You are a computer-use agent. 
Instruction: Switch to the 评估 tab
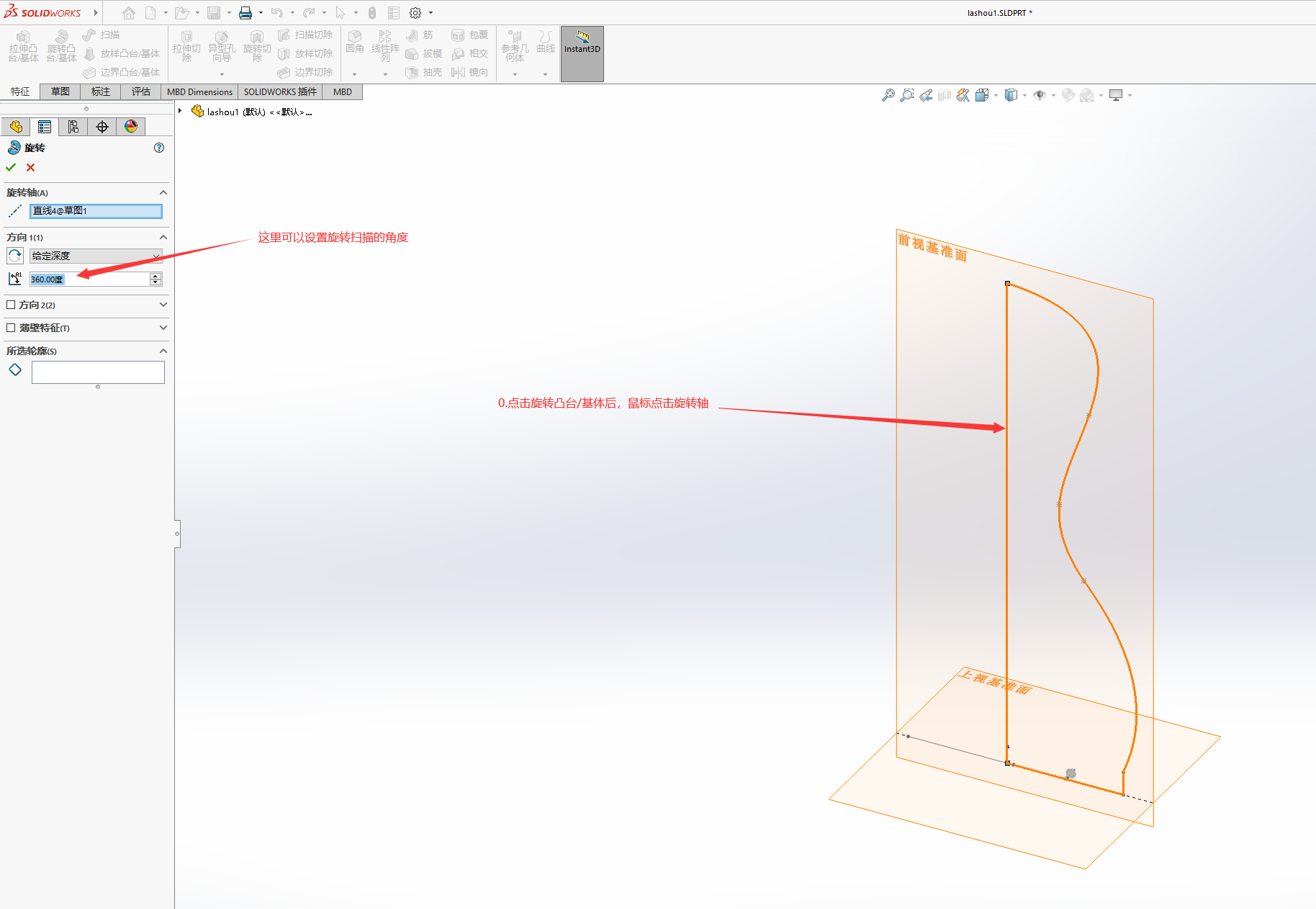141,91
